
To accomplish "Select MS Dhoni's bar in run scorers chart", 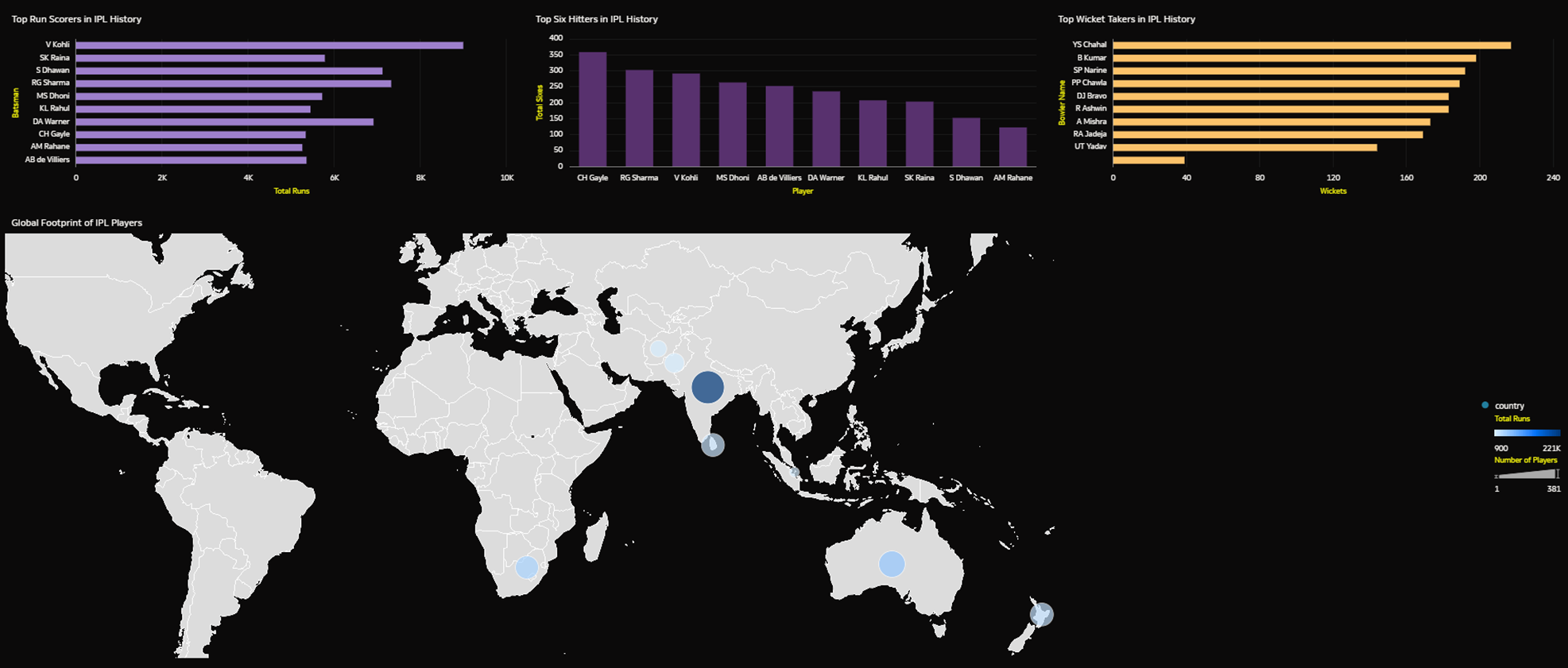I will point(199,96).
